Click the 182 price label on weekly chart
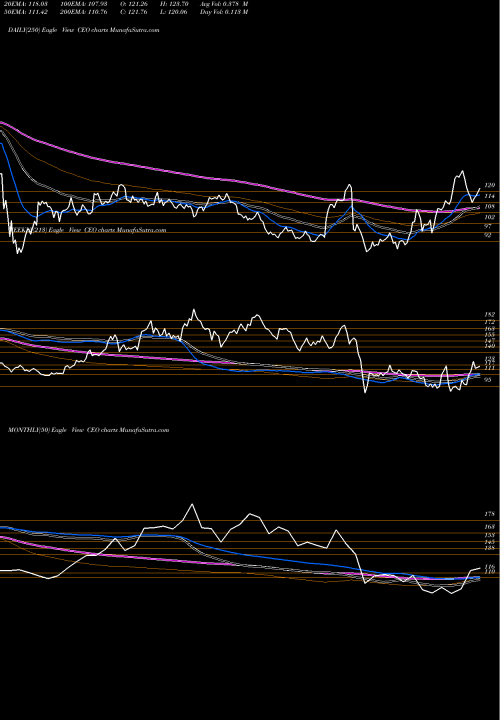The height and width of the screenshot is (720, 500). tap(490, 315)
